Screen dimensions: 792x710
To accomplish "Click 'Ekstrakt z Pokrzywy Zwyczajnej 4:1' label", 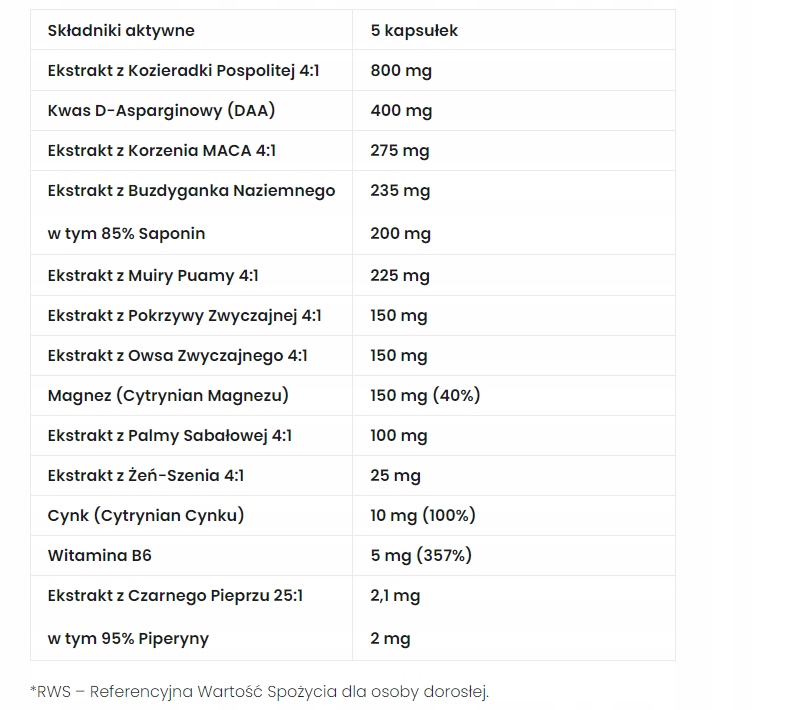I will click(184, 315).
